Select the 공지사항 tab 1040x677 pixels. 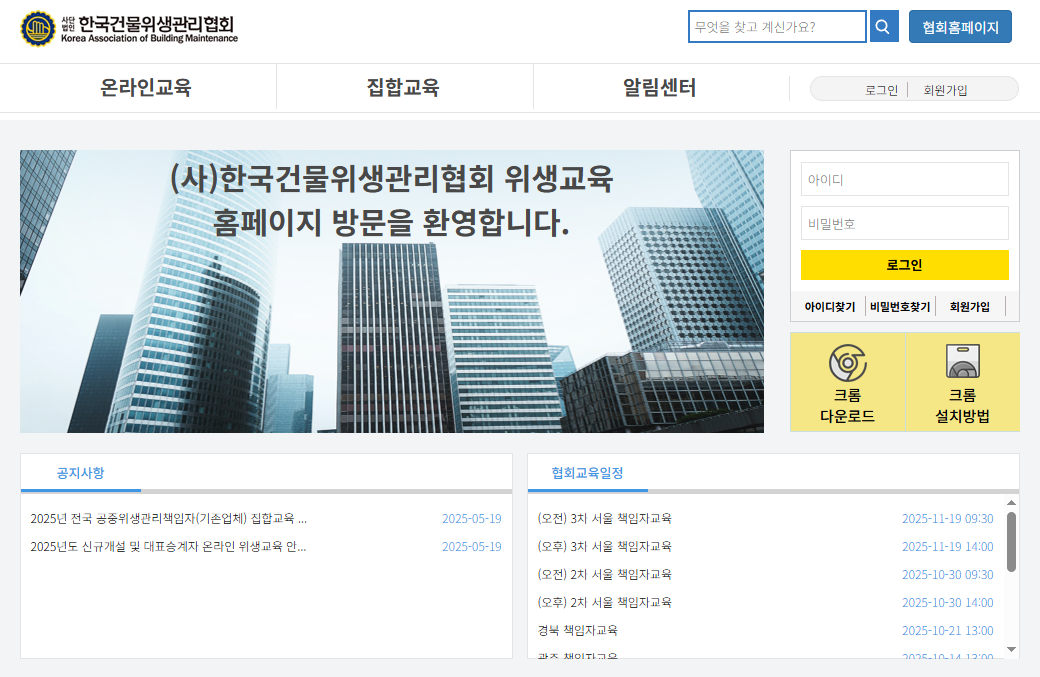pos(80,473)
